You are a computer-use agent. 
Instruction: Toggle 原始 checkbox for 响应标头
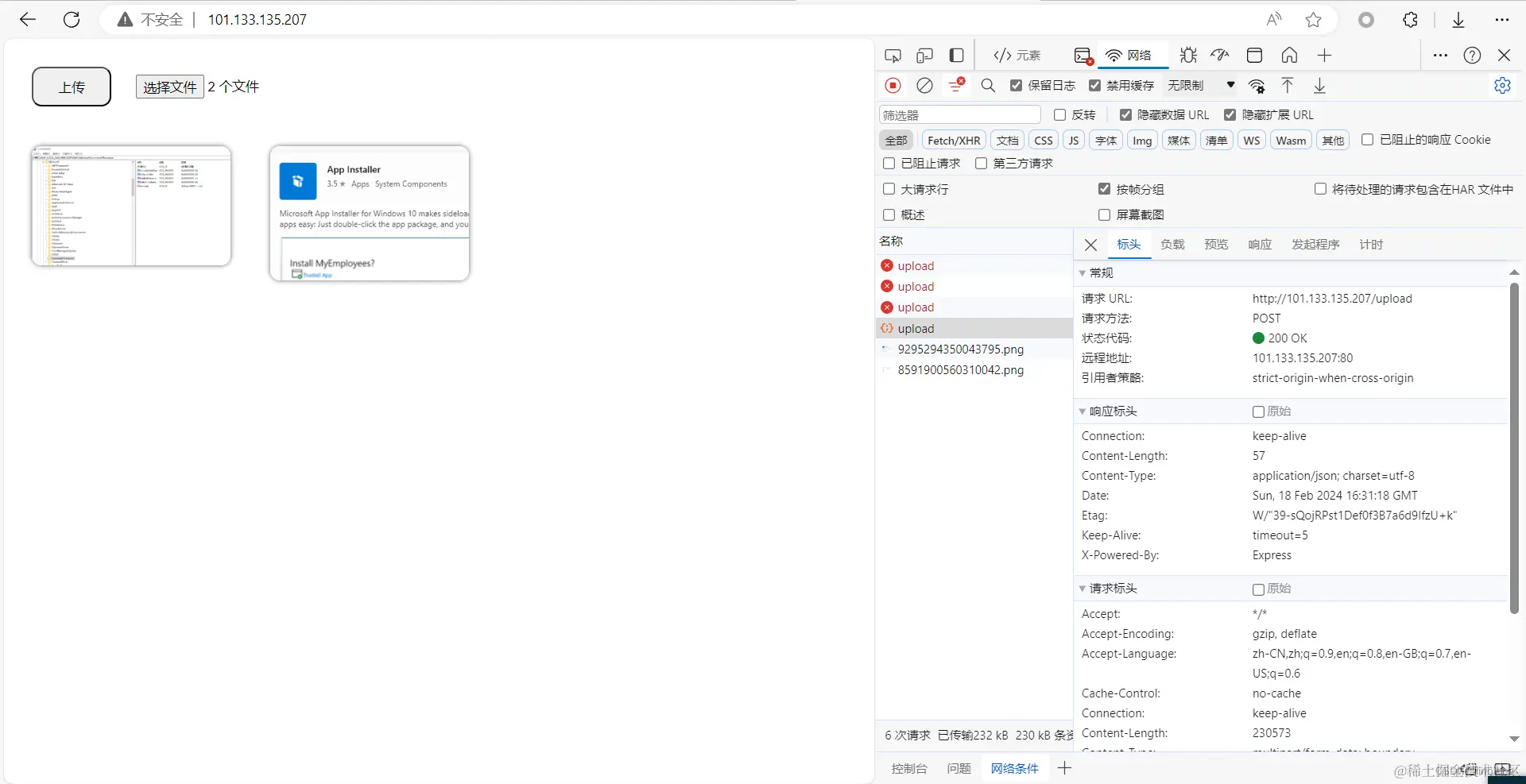click(1258, 411)
